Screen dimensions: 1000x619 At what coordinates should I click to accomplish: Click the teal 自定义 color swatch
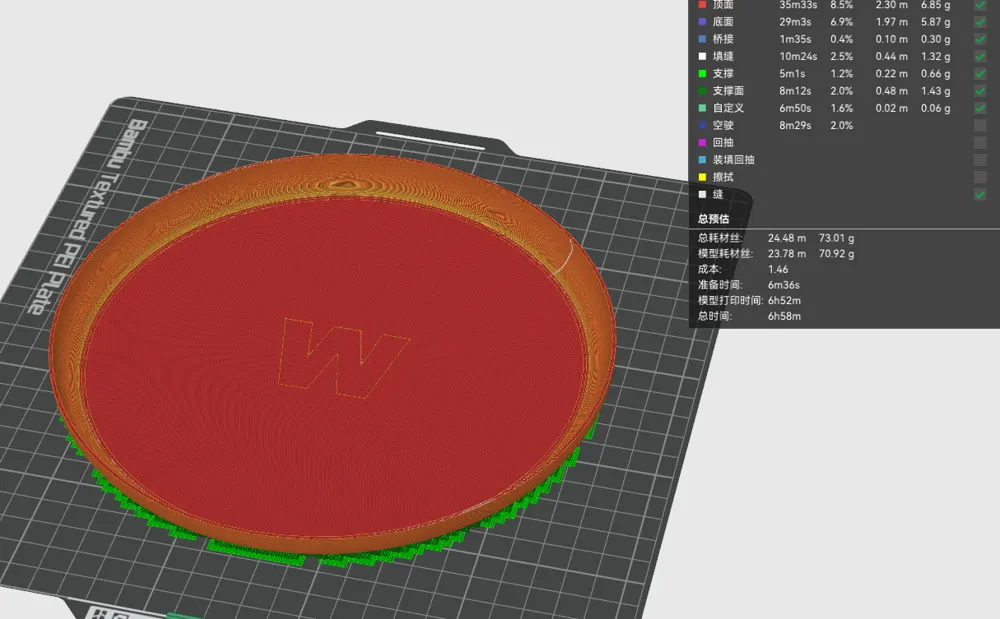pyautogui.click(x=702, y=108)
